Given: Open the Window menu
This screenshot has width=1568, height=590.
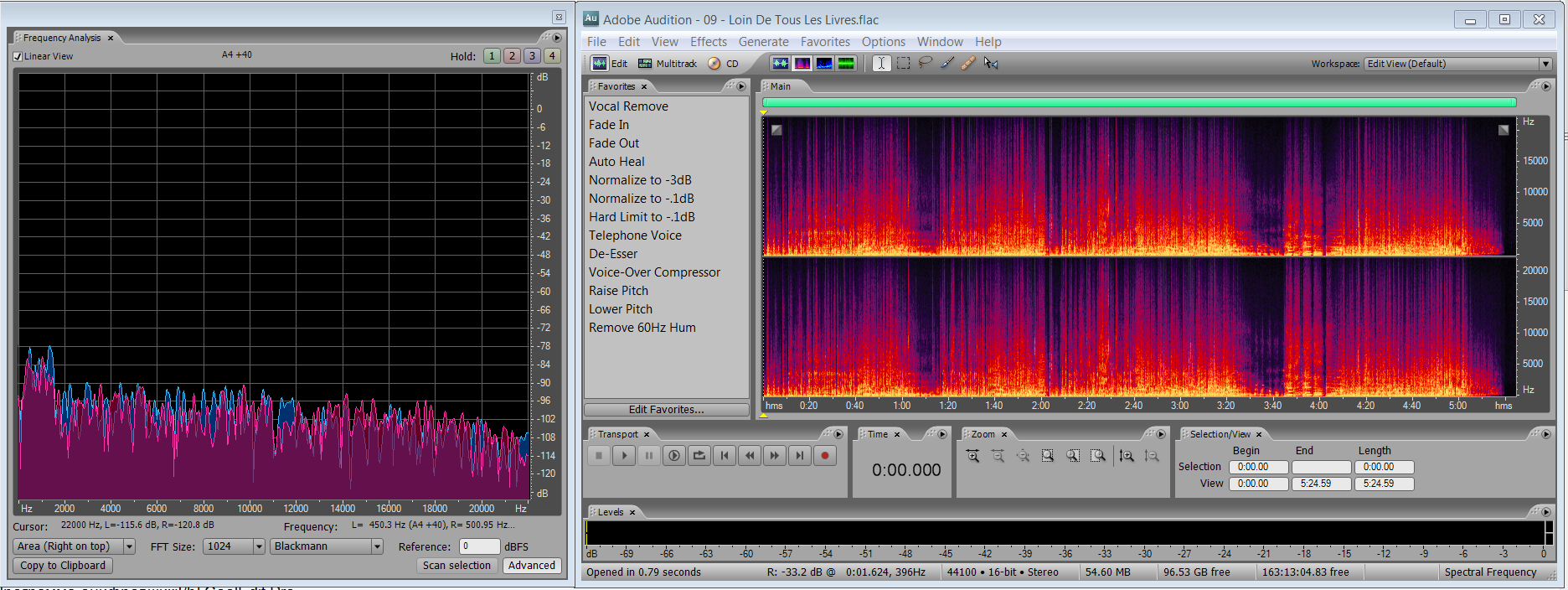Looking at the screenshot, I should click(x=940, y=42).
